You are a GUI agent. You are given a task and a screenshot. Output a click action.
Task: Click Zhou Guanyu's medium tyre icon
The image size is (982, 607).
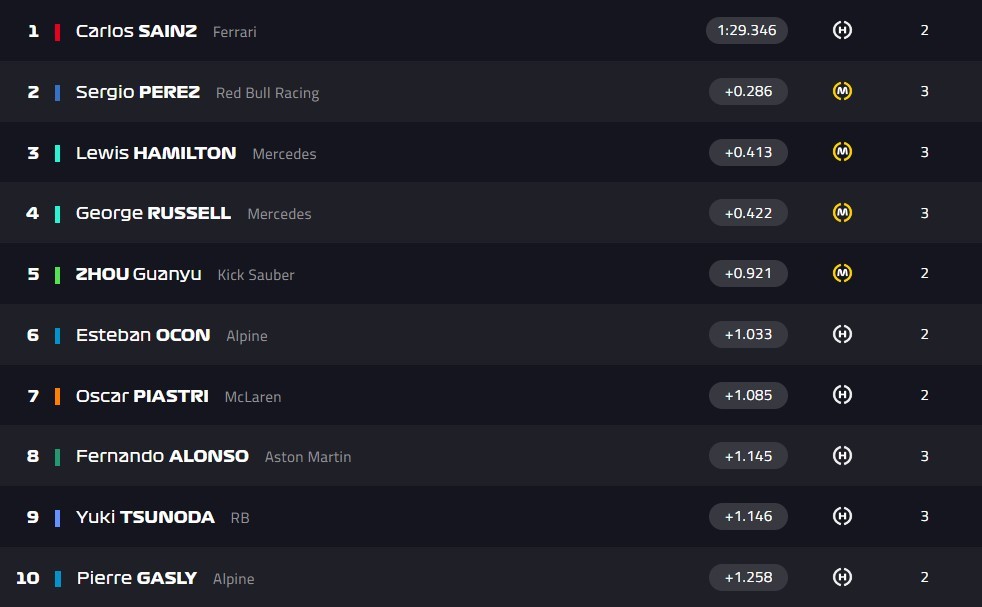[842, 273]
